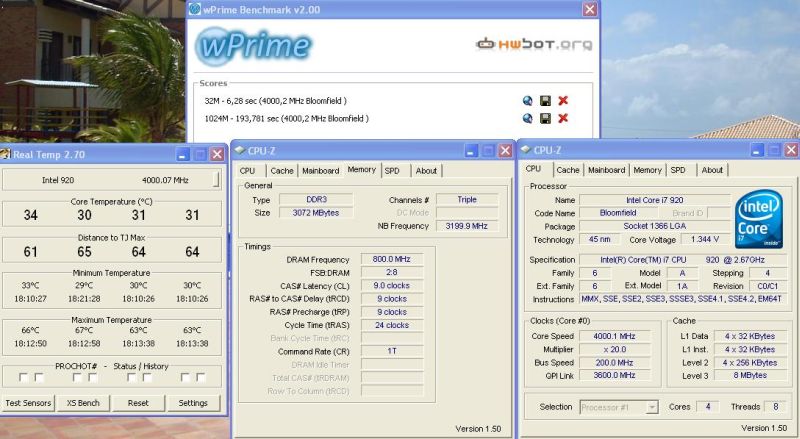
Task: Delete the 32M score with the red X
Action: tap(563, 101)
